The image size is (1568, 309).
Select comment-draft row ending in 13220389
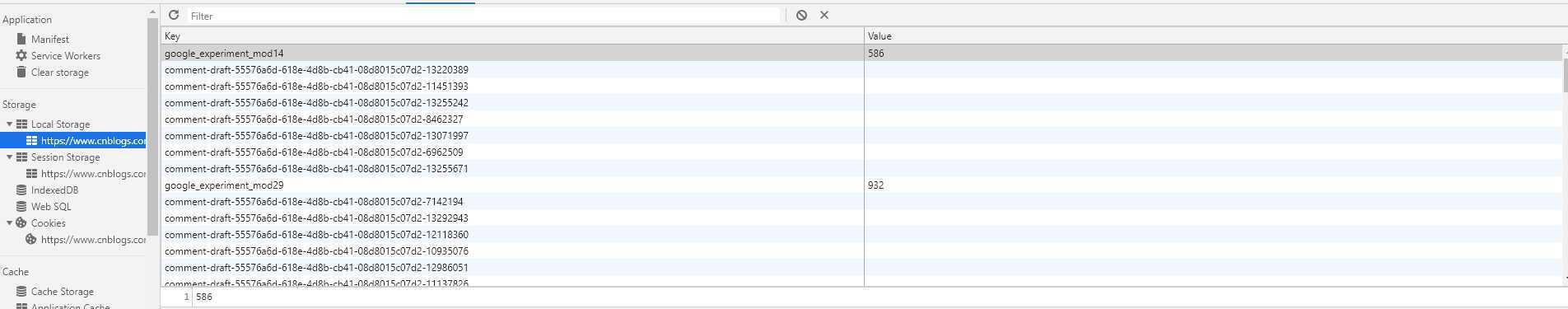click(x=861, y=69)
